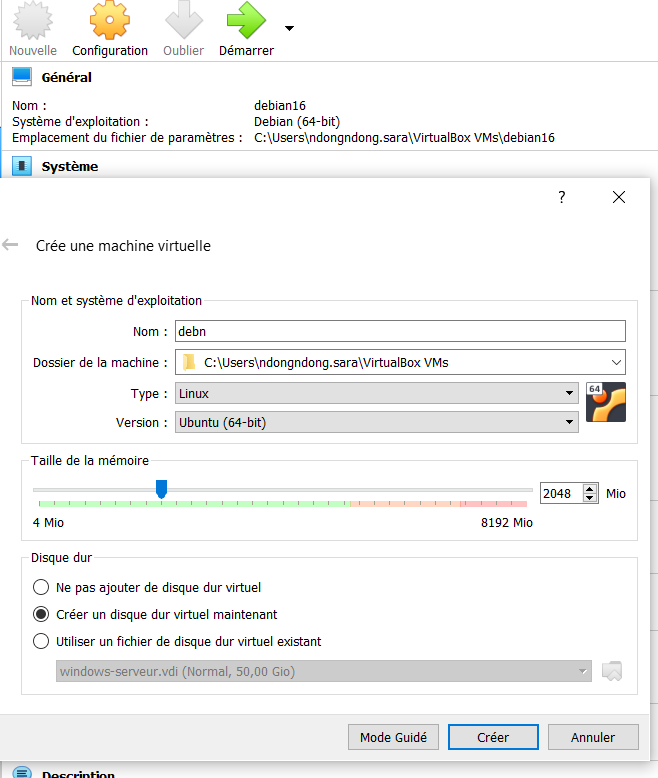The height and width of the screenshot is (778, 658).
Task: Open the Système section header
Action: coord(69,167)
